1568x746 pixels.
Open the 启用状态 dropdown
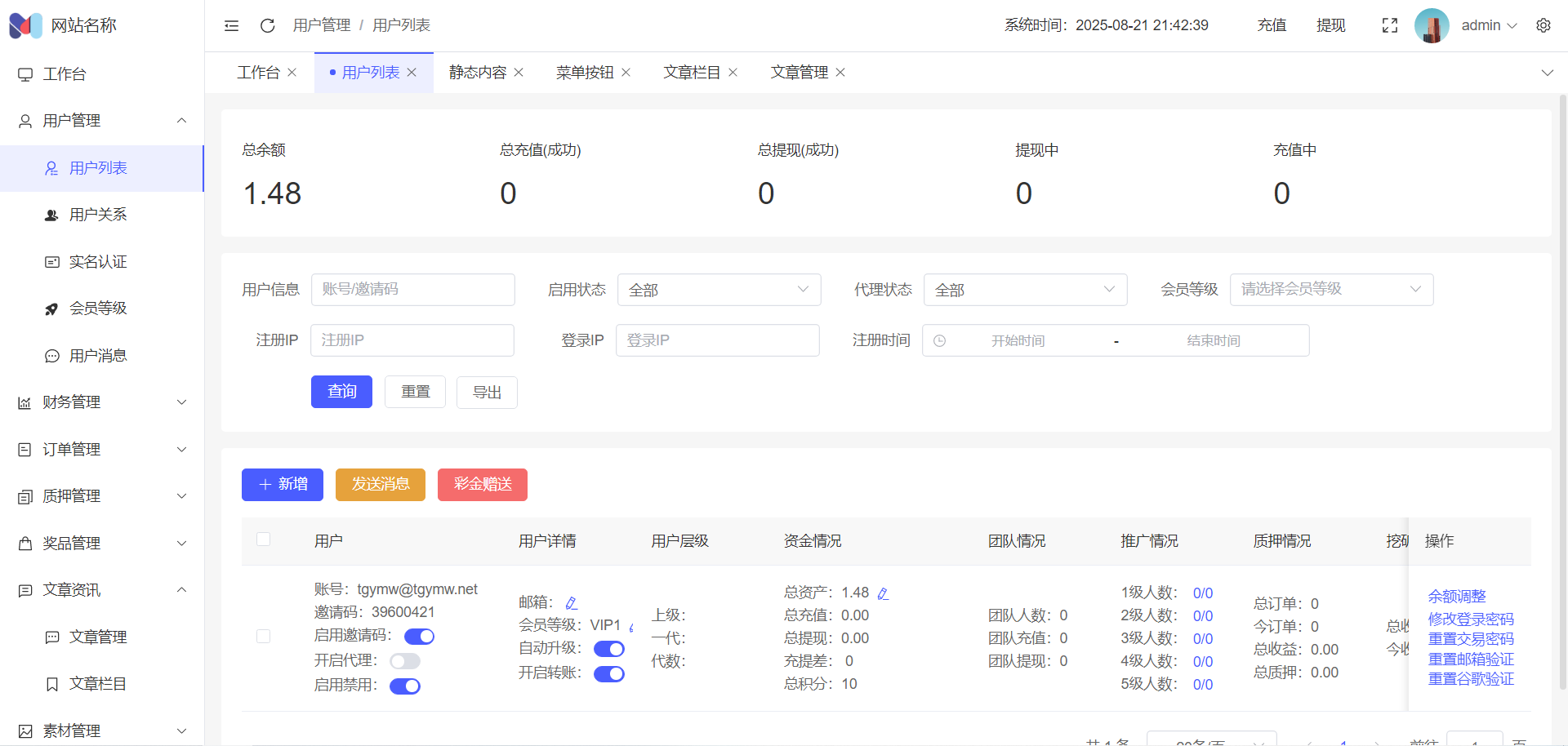(719, 290)
